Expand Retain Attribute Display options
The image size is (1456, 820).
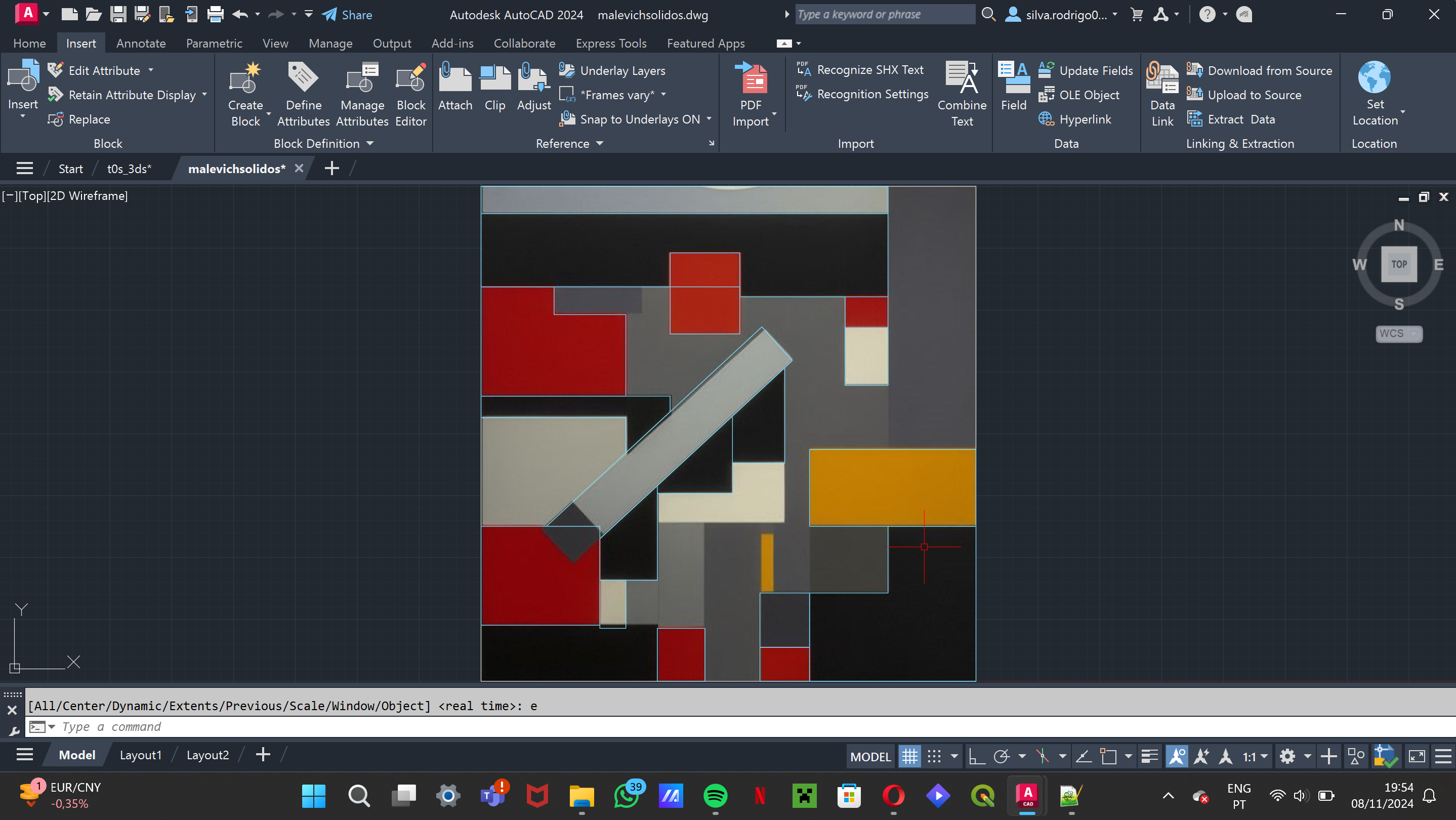coord(204,94)
